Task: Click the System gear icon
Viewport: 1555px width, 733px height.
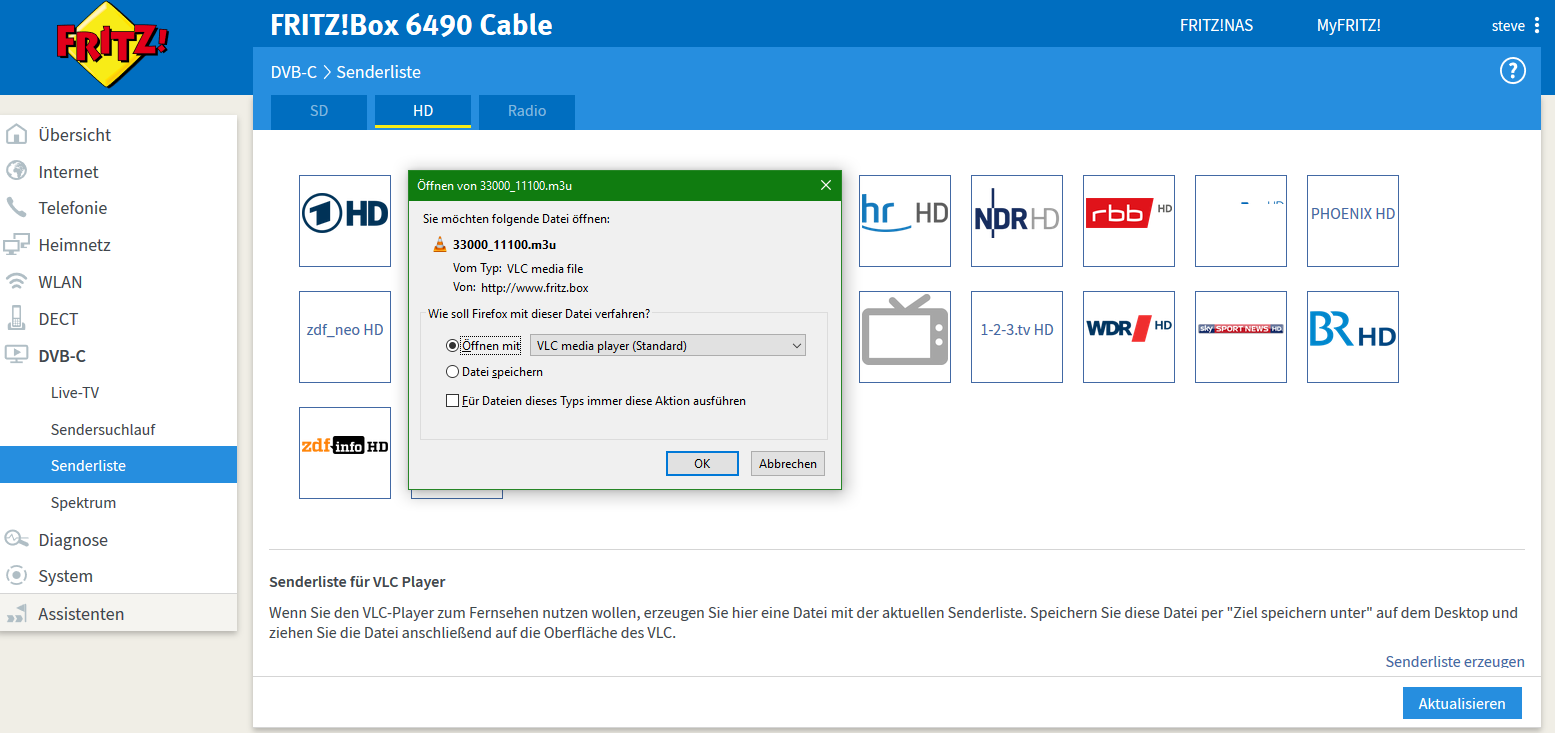Action: [16, 576]
